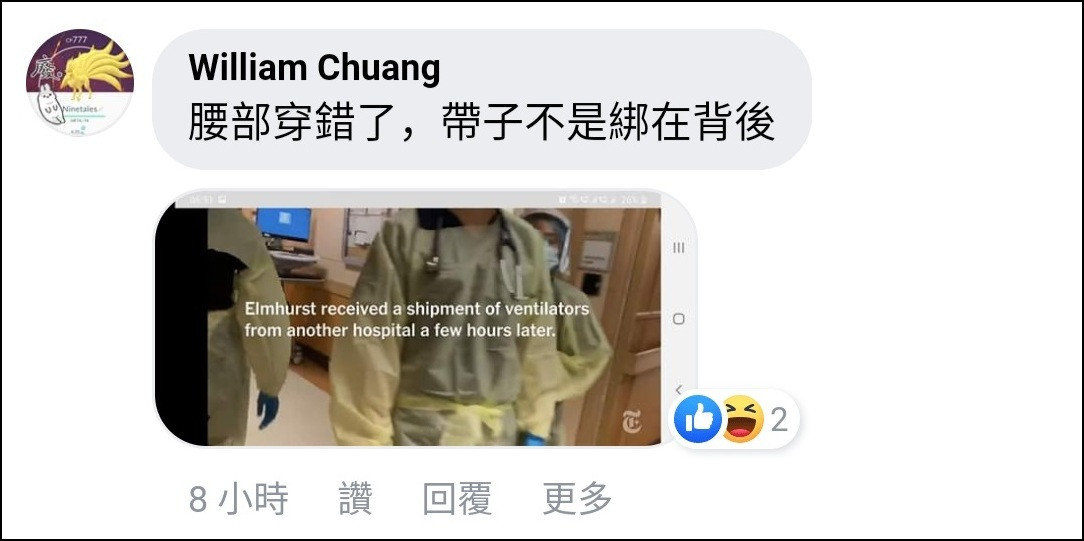Screen dimensions: 1084x541
Task: Click the New York Times logo watermark
Action: (630, 421)
